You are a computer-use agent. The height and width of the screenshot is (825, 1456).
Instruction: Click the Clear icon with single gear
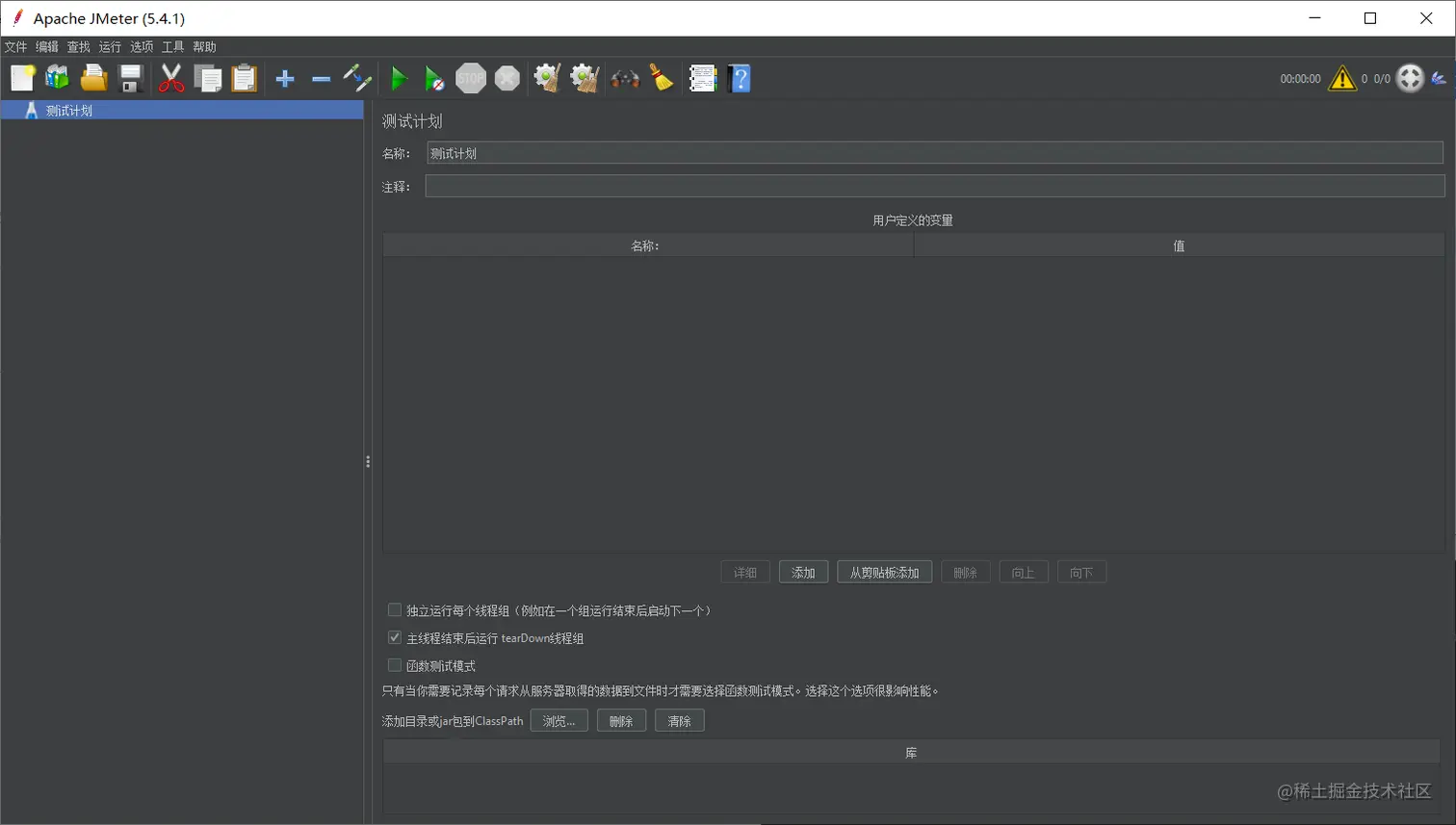548,78
